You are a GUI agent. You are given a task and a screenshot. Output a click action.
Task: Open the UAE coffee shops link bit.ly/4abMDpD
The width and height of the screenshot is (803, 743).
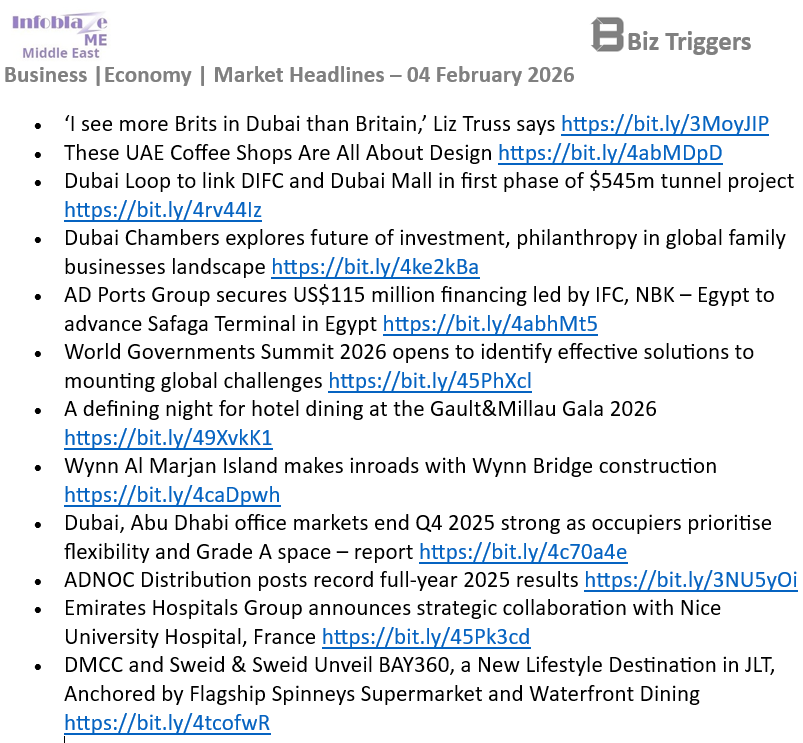610,153
